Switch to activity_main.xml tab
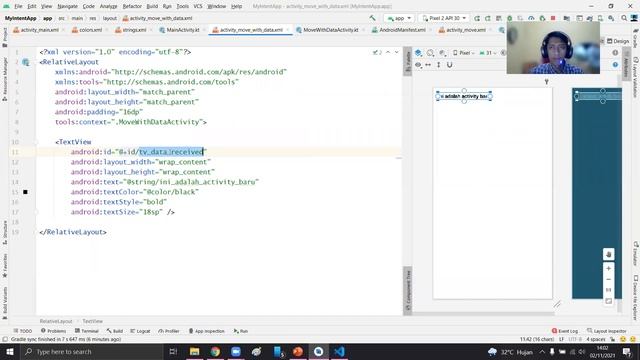640x360 pixels. coord(36,30)
